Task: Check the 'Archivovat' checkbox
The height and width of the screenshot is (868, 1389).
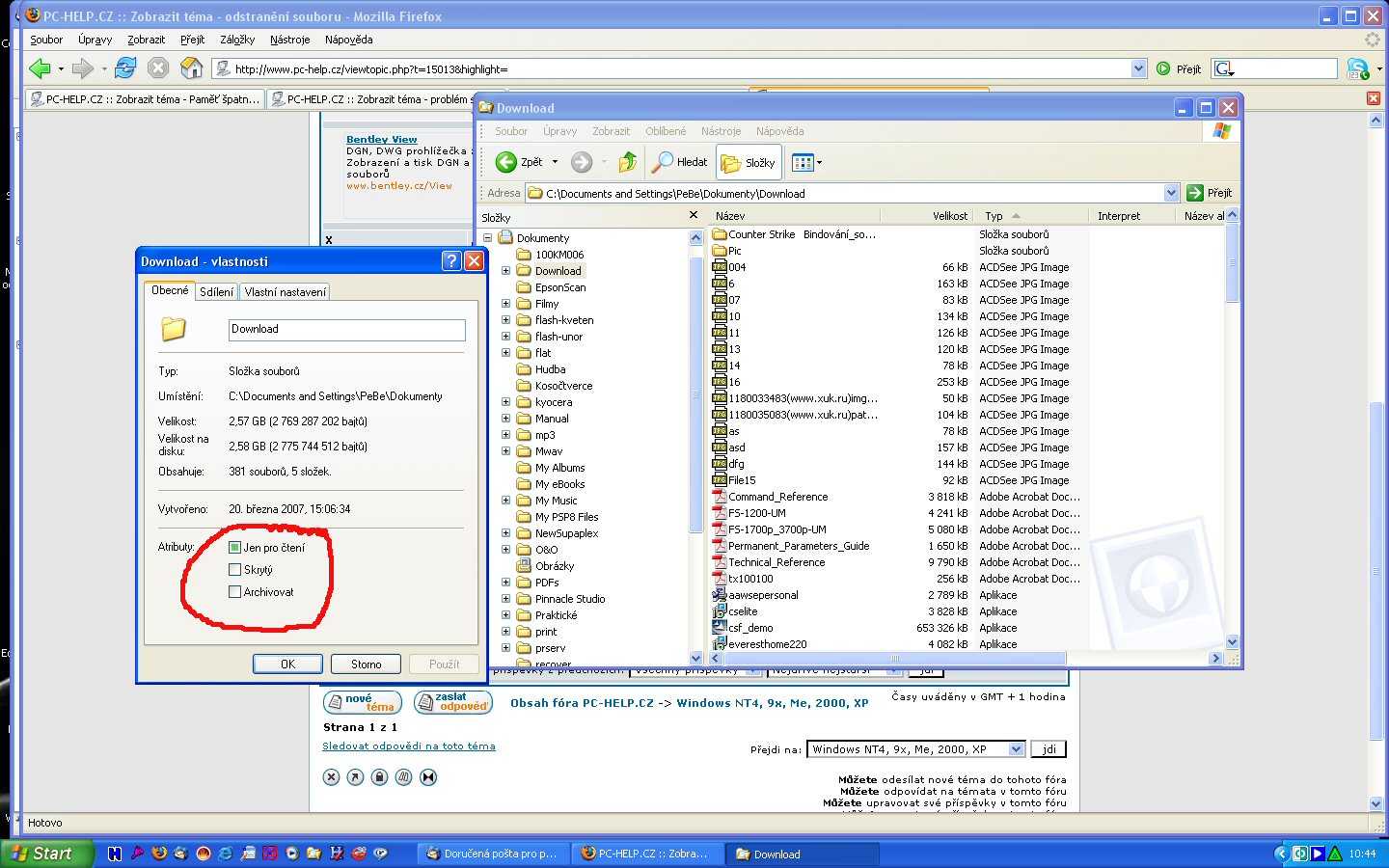Action: (x=234, y=591)
